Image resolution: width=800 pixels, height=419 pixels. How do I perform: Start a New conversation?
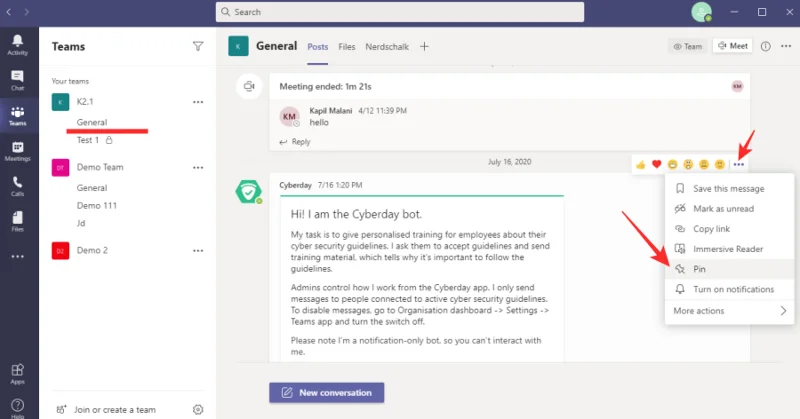click(327, 392)
